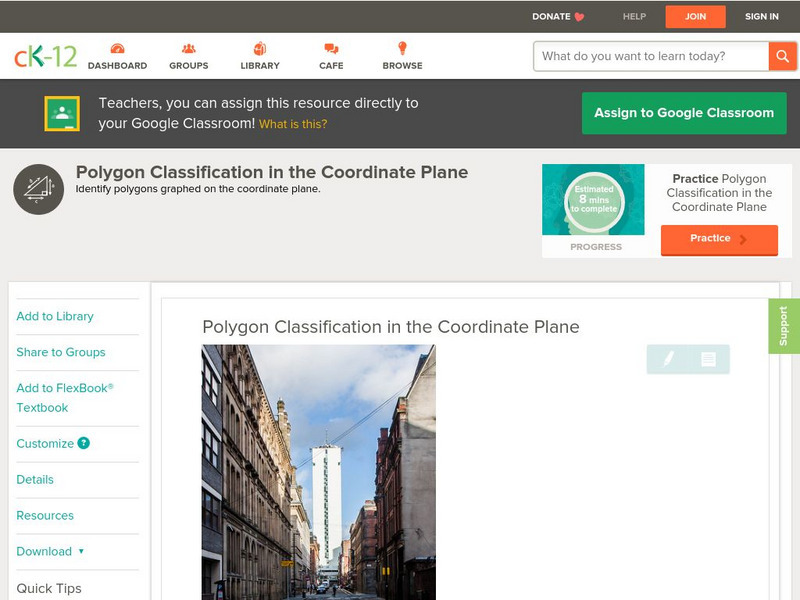Viewport: 800px width, 600px height.
Task: Click the LIBRARY menu label
Action: (x=260, y=66)
